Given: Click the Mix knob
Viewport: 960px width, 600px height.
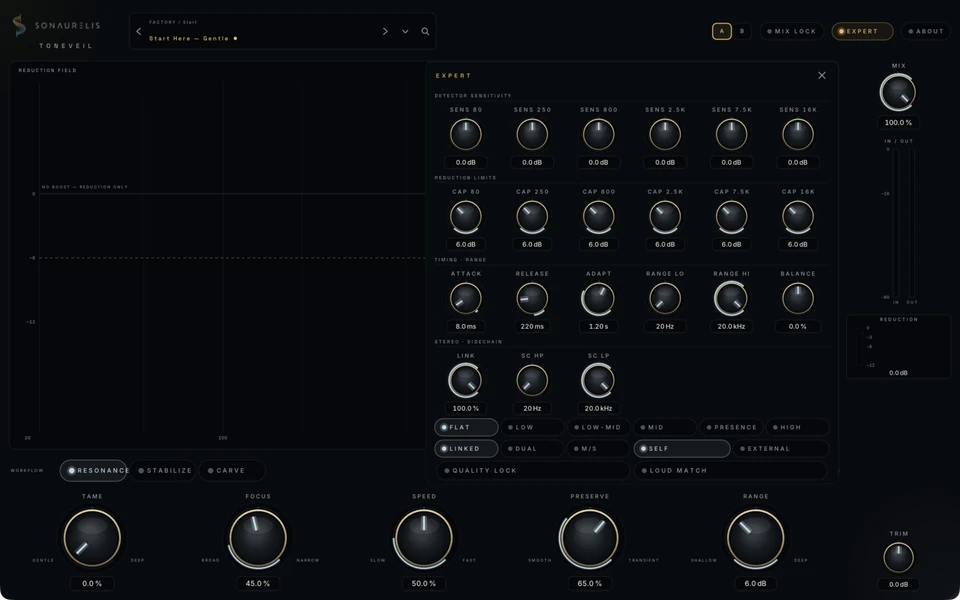Looking at the screenshot, I should click(x=898, y=92).
